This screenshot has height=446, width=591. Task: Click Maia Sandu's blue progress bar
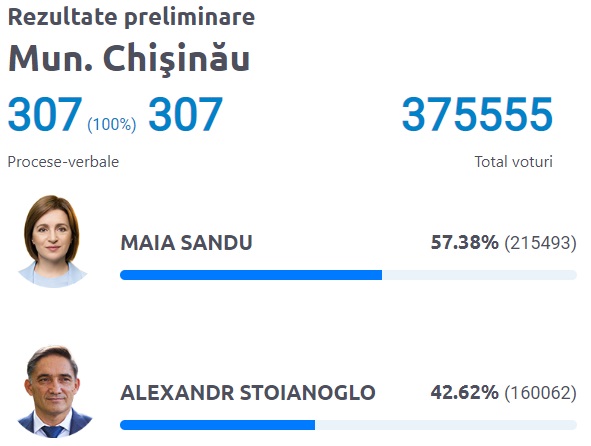click(251, 275)
